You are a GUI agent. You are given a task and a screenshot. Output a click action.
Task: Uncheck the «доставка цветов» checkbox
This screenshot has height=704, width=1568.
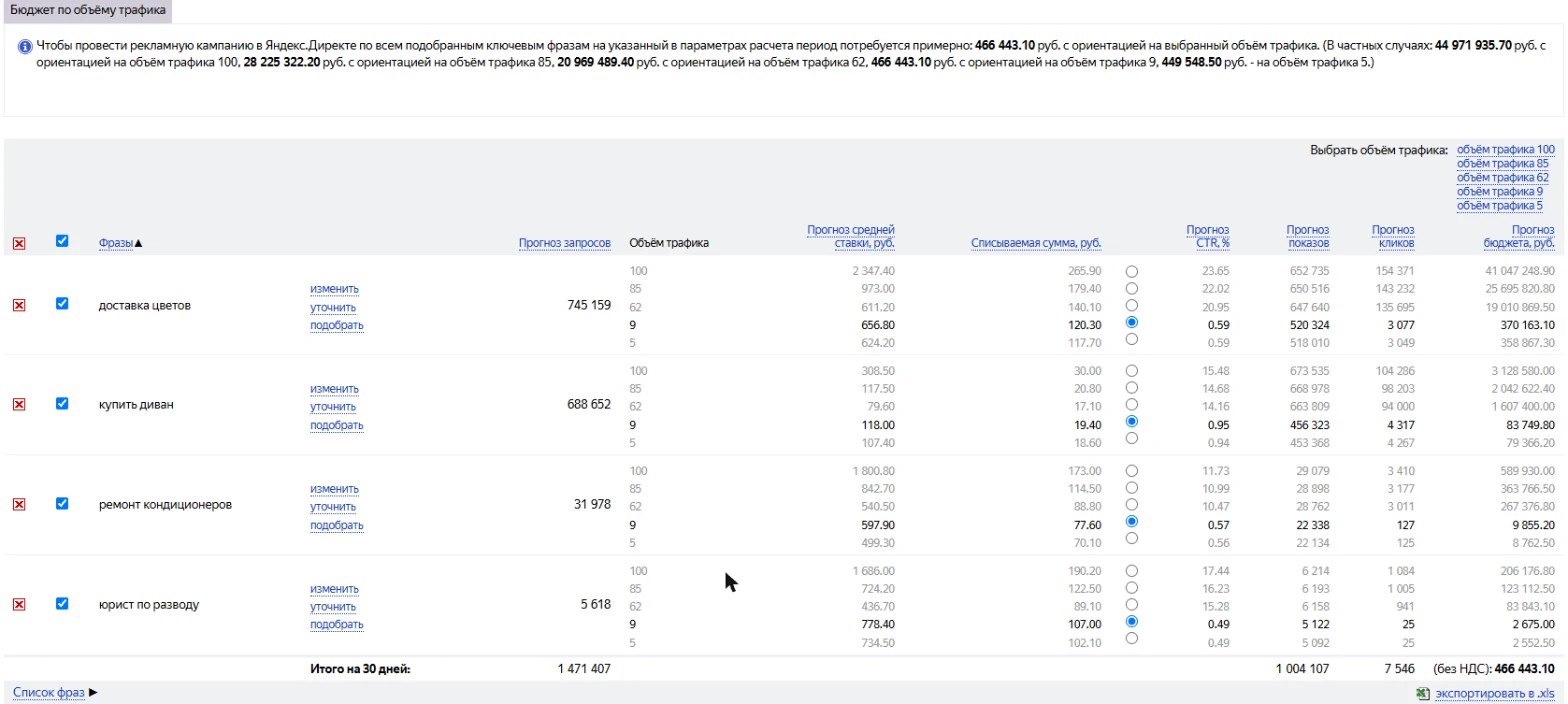tap(62, 304)
